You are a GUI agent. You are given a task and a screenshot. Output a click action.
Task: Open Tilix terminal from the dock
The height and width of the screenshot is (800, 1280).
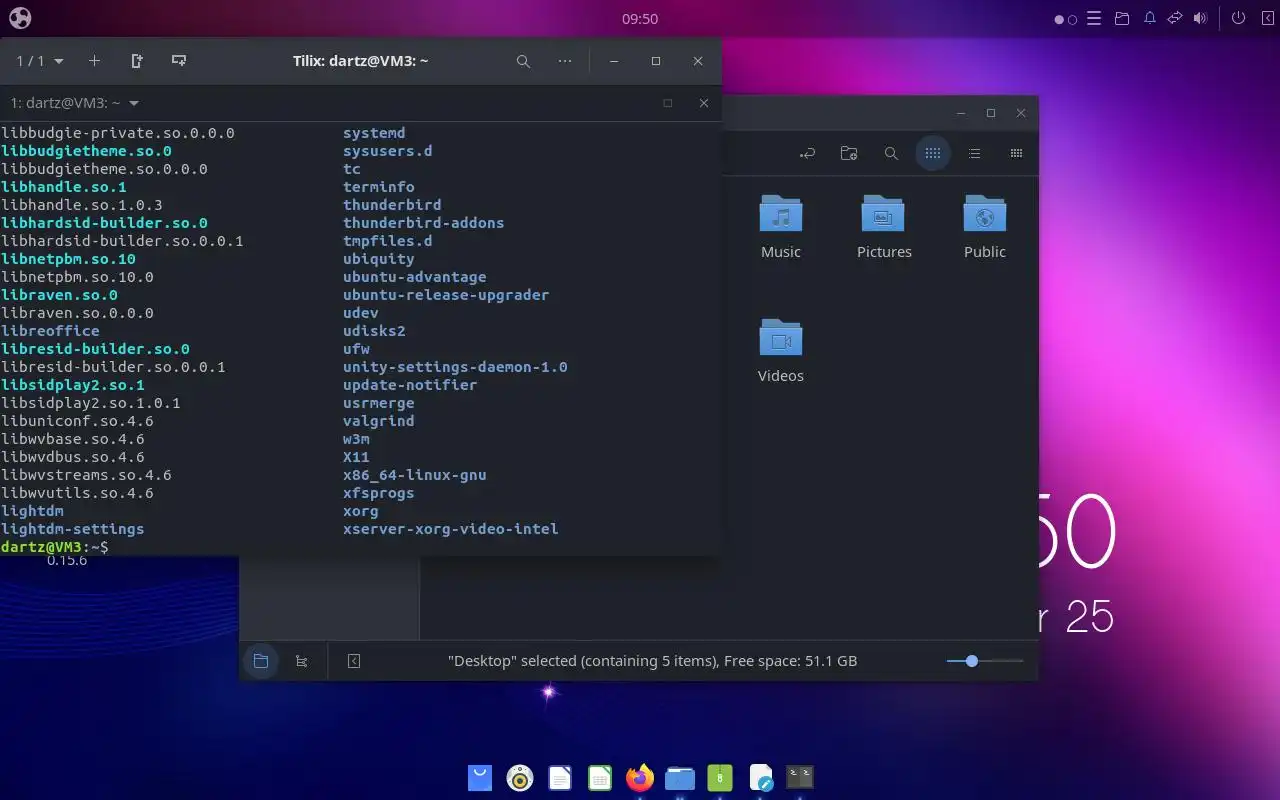click(x=800, y=777)
